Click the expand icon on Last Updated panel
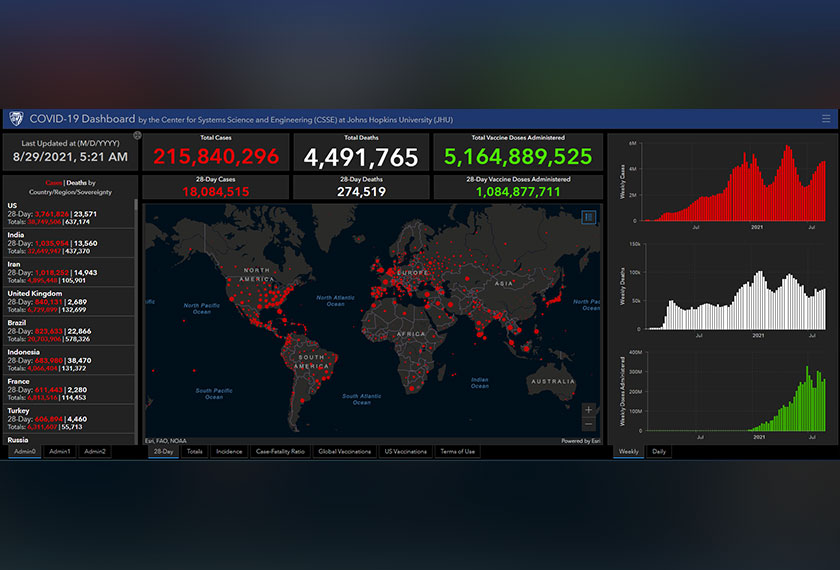 (137, 135)
